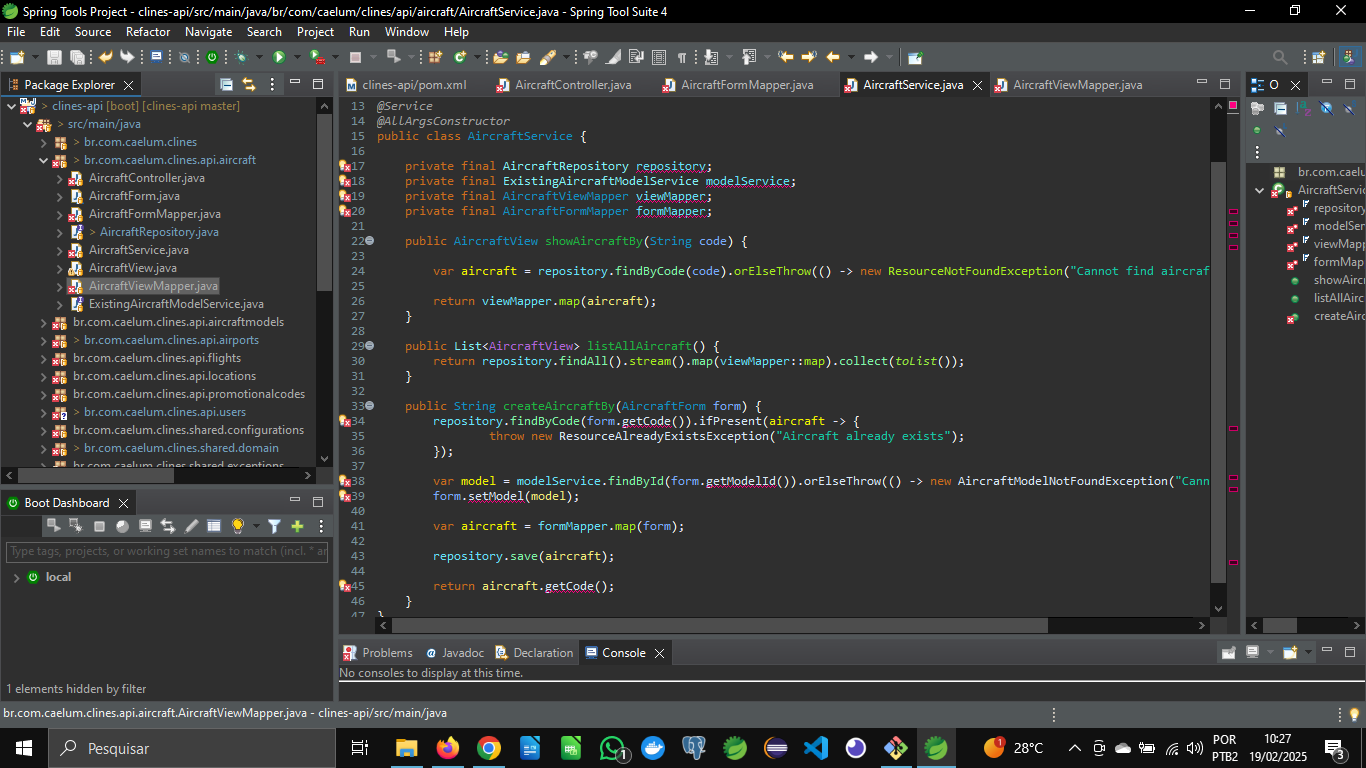
Task: Select ExistingAircraftModelService.java in Package Explorer
Action: (176, 304)
